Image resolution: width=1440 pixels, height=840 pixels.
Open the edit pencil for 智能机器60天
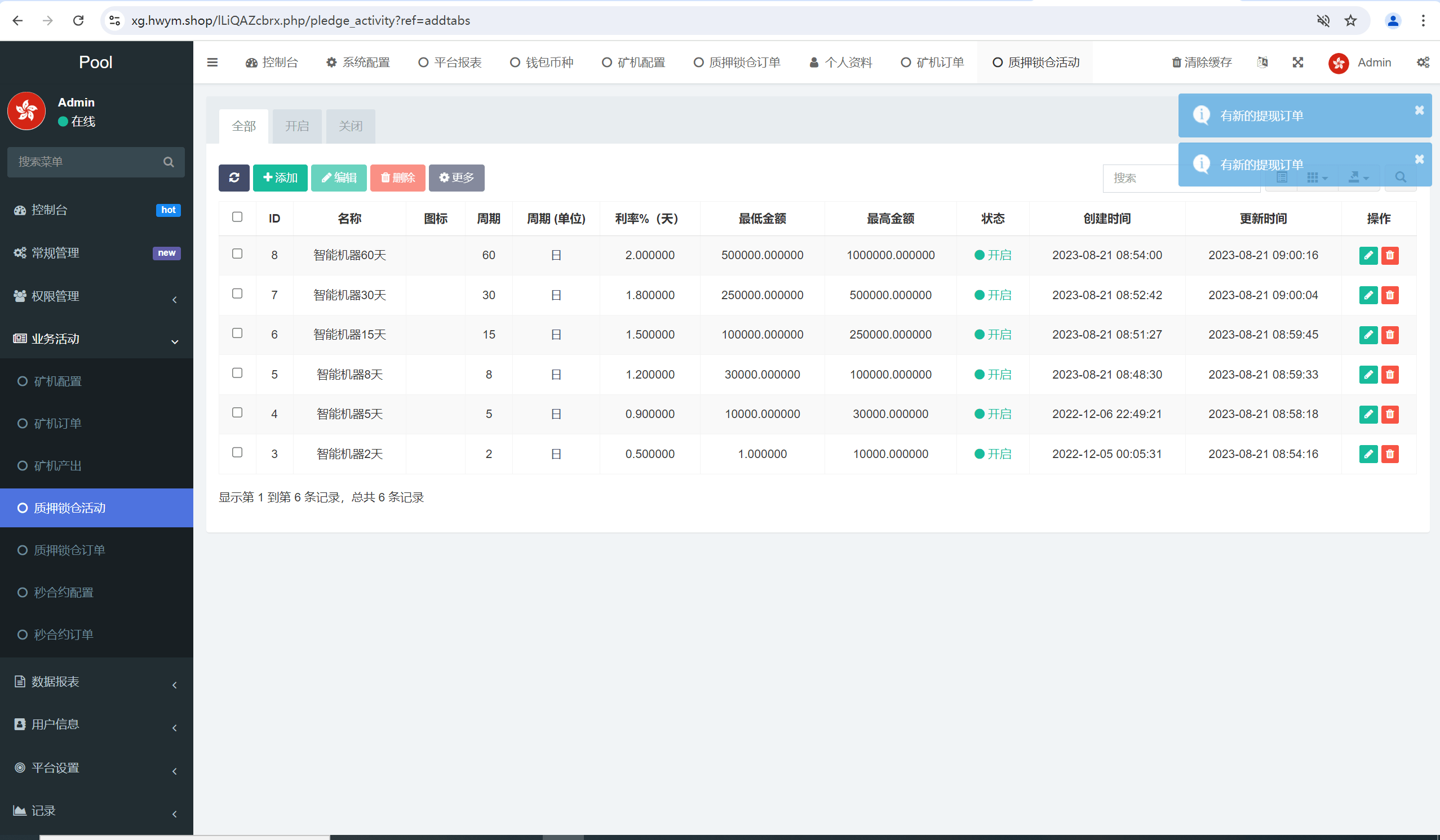point(1368,255)
